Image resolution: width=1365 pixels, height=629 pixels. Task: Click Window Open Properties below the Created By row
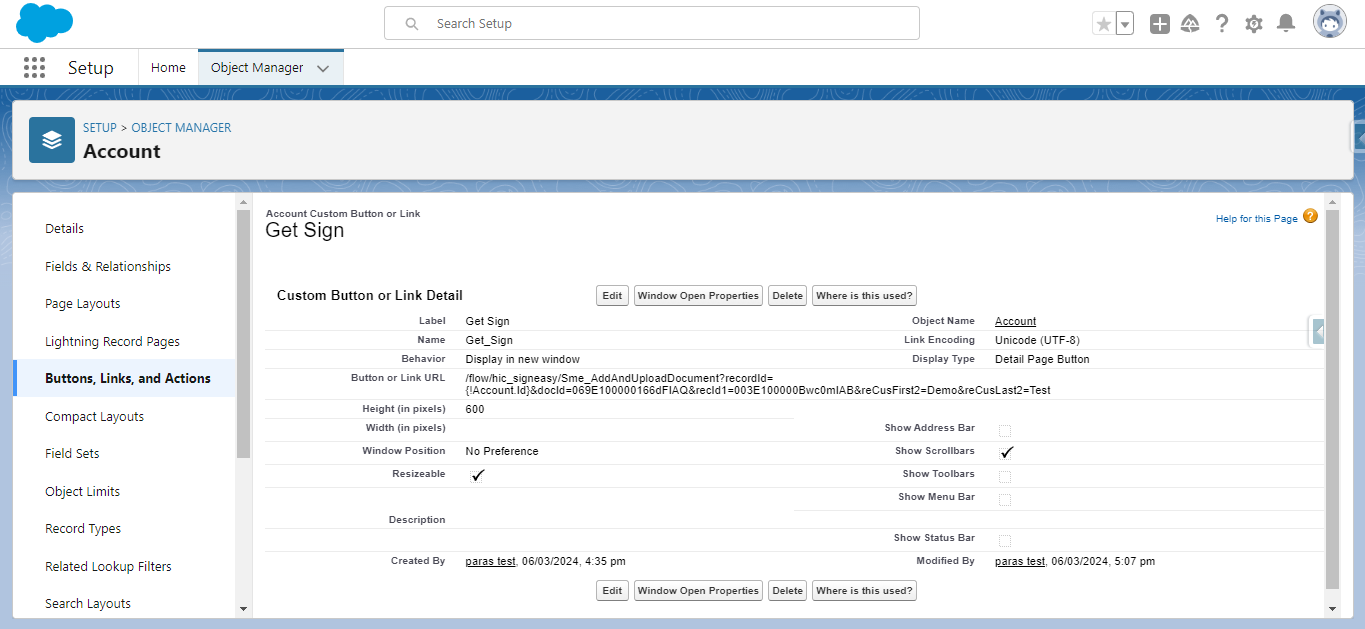tap(699, 591)
